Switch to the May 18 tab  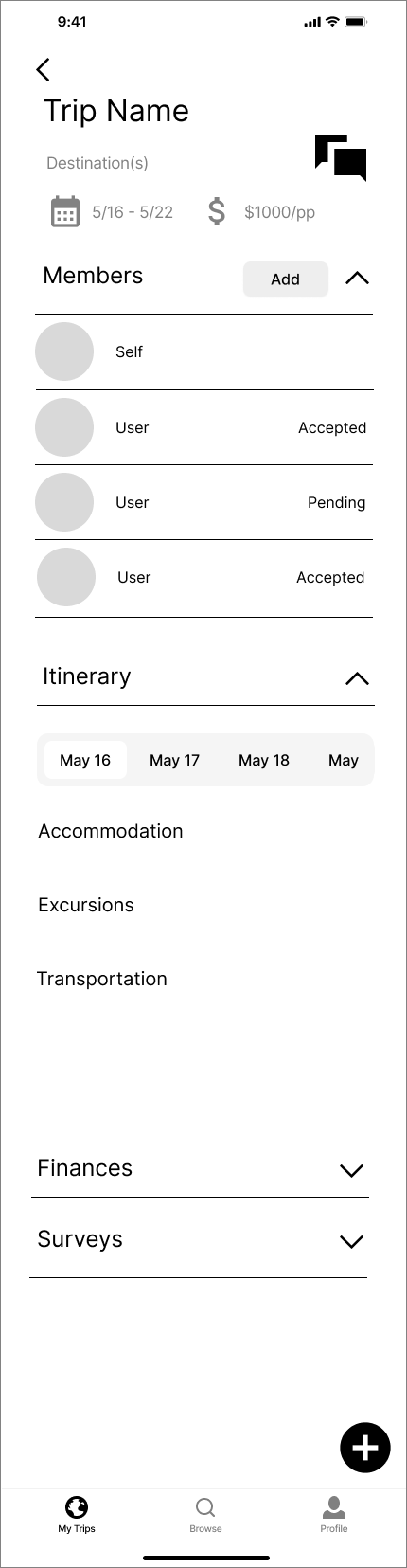click(x=264, y=760)
